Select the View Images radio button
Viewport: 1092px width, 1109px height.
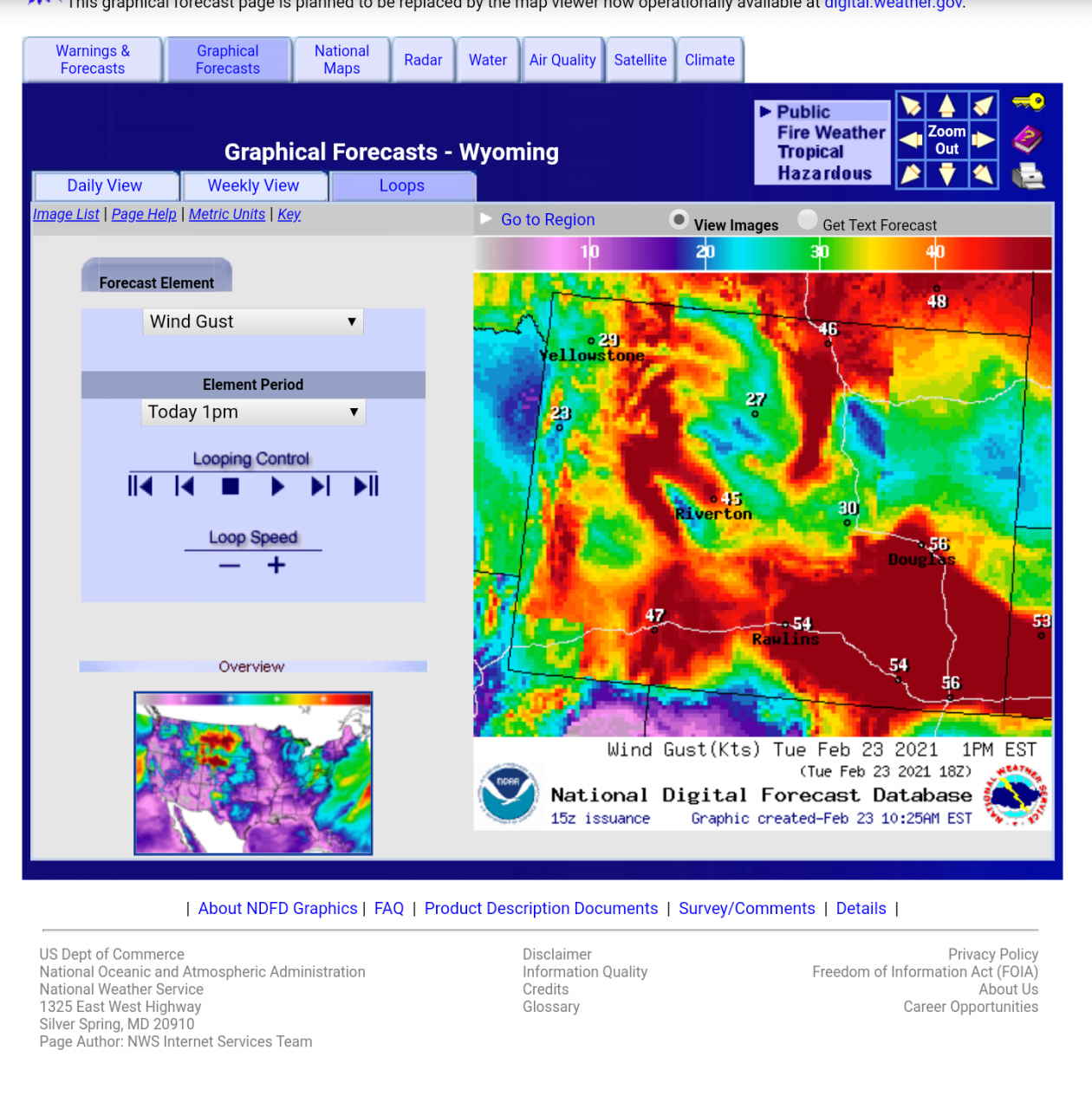(679, 220)
